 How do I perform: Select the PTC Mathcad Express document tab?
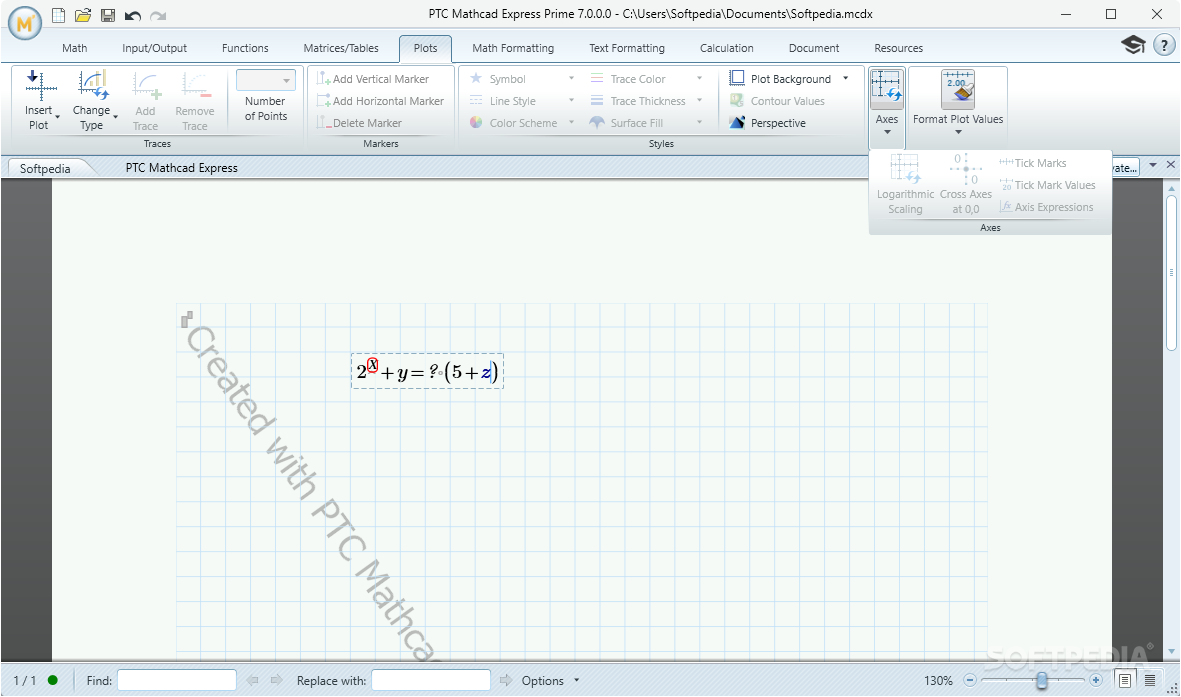coord(182,168)
